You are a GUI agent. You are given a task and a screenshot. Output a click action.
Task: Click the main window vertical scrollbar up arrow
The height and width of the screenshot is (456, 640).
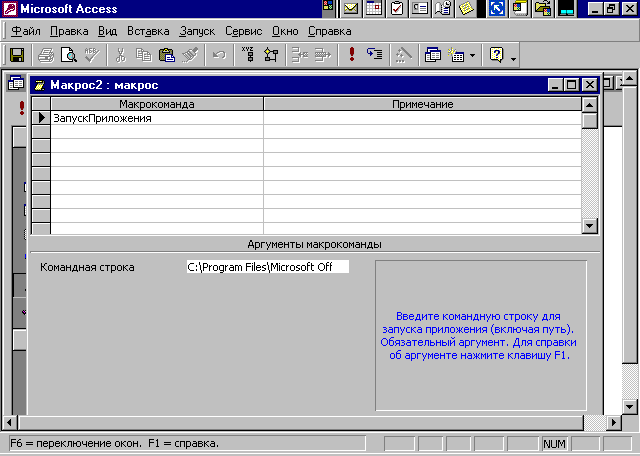point(629,78)
